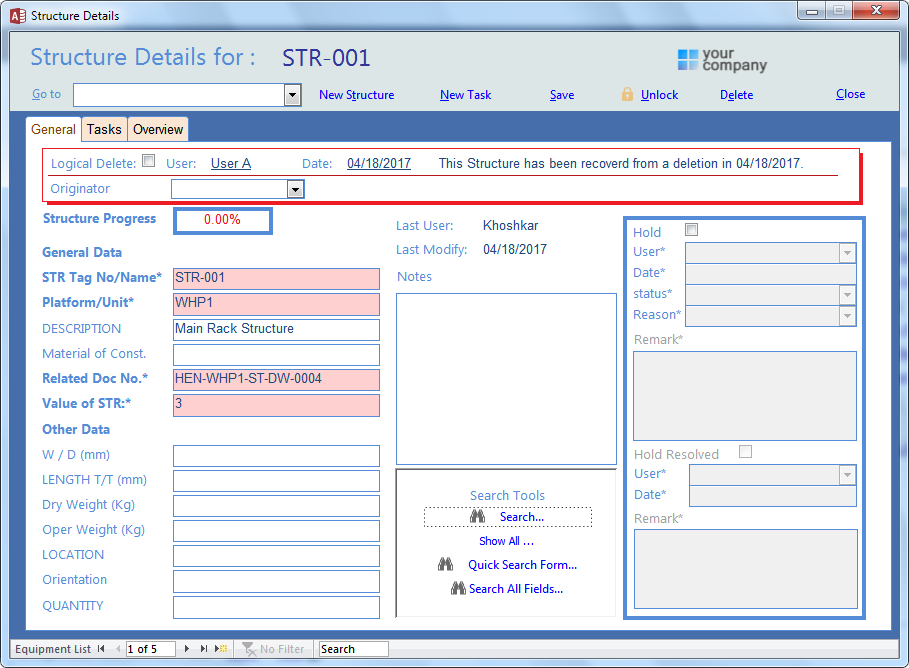The height and width of the screenshot is (668, 909).
Task: Create new blank record from navigation bar
Action: point(221,649)
